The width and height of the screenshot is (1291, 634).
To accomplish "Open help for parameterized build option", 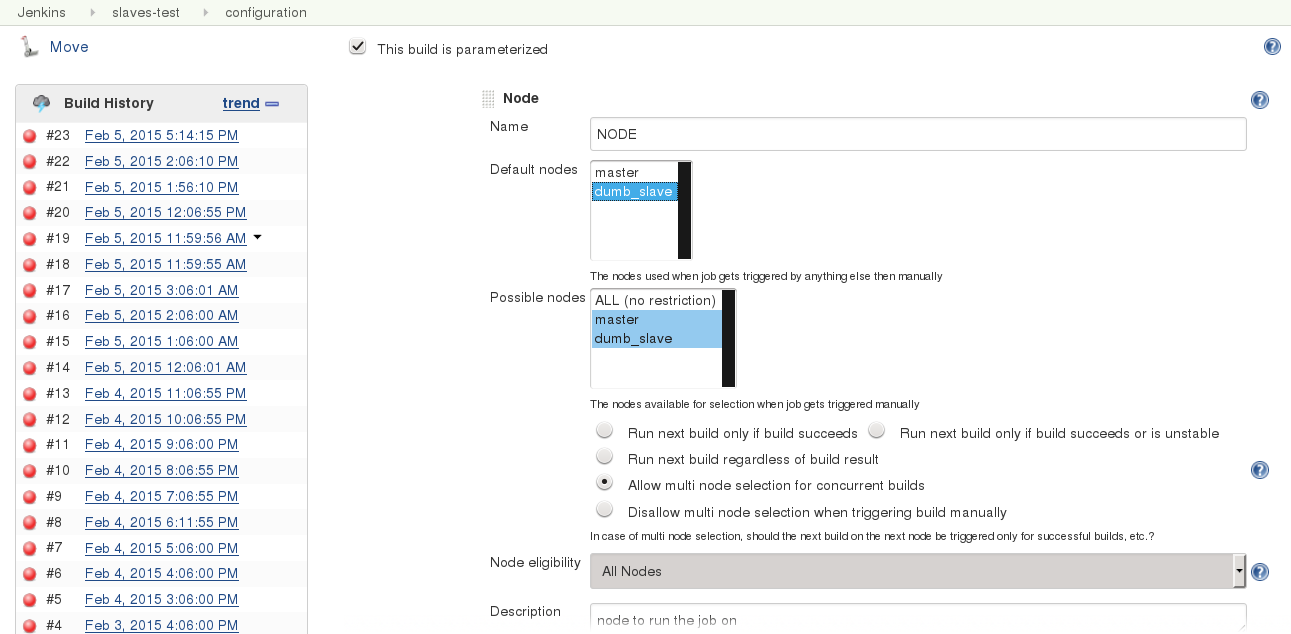I will (1272, 47).
